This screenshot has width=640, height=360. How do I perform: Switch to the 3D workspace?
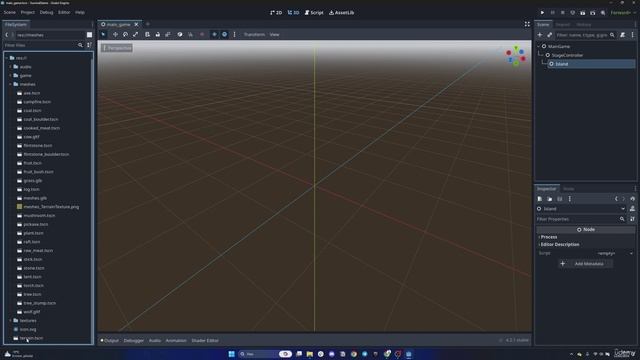pyautogui.click(x=293, y=13)
